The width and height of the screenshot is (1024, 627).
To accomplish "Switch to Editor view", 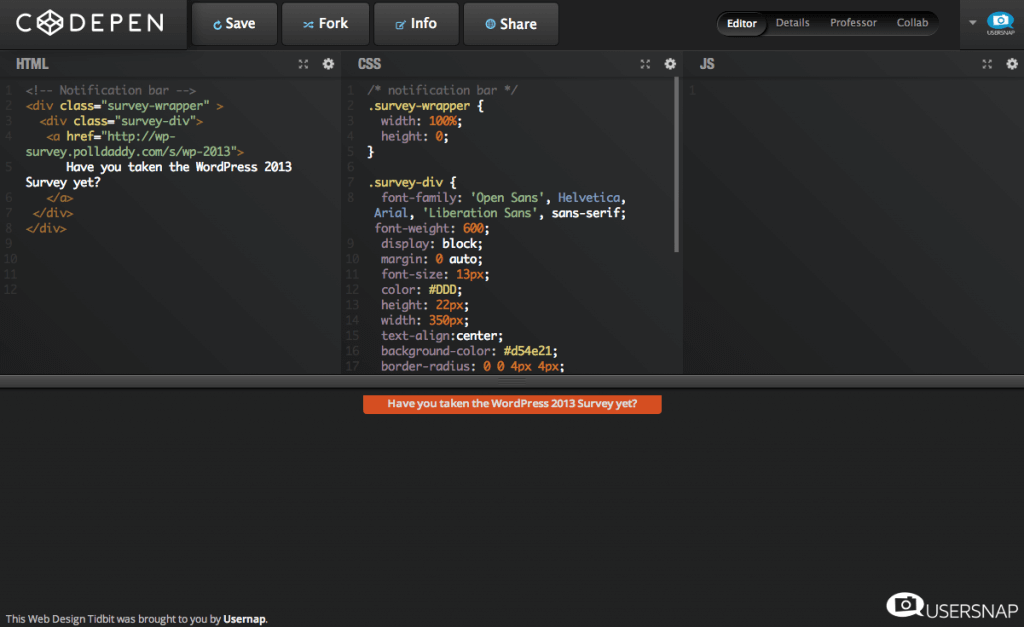I will click(x=742, y=24).
